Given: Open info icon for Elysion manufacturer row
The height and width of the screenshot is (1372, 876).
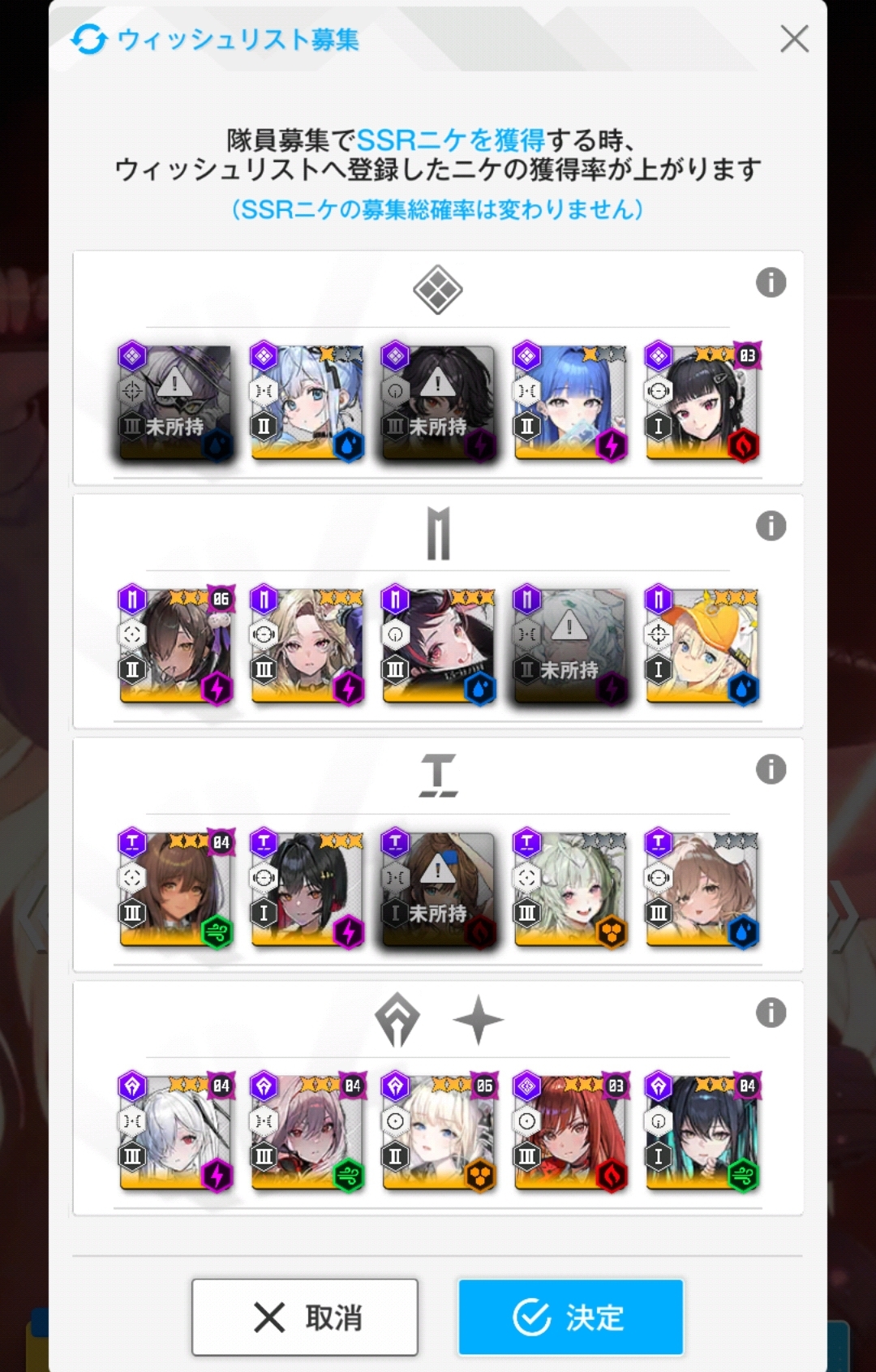Looking at the screenshot, I should pyautogui.click(x=771, y=282).
